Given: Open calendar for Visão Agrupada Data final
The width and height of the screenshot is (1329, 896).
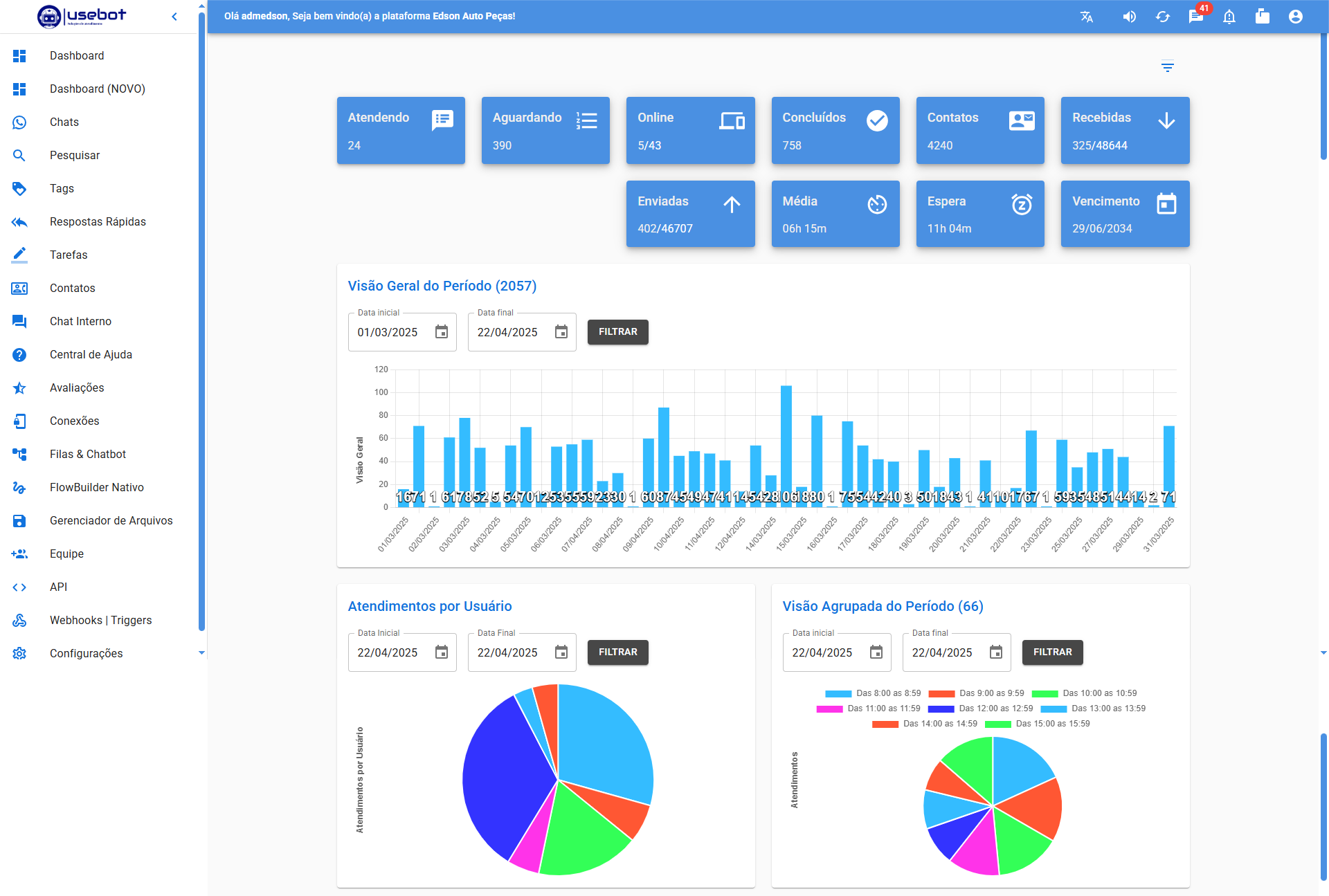Looking at the screenshot, I should click(996, 652).
